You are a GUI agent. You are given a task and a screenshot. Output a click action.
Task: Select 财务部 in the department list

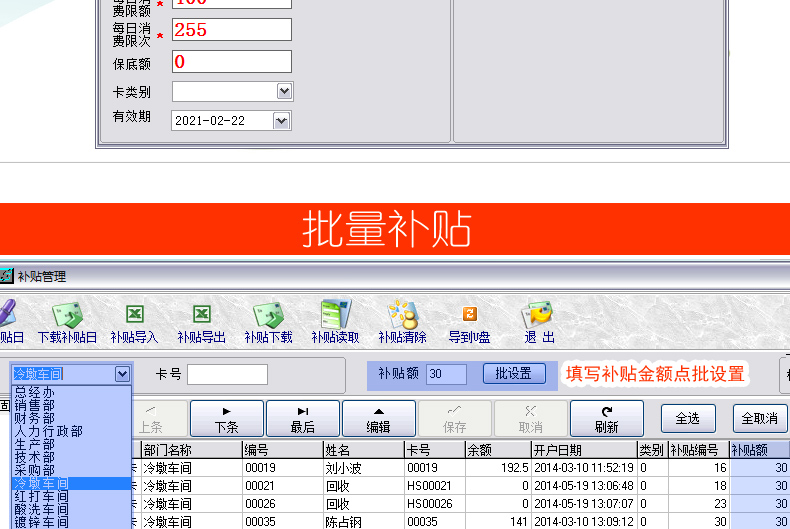35,418
